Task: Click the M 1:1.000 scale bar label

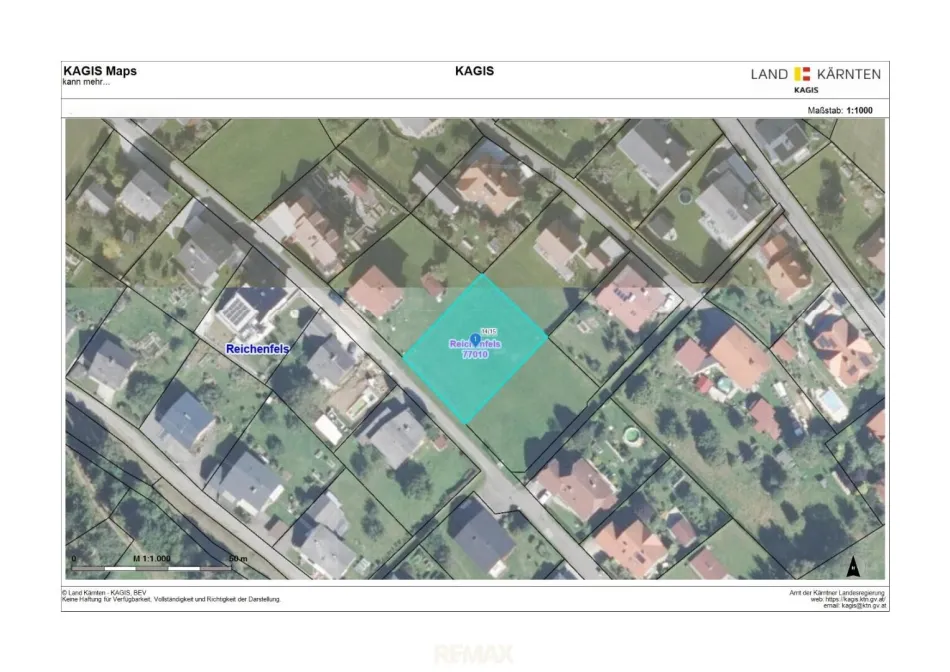Action: click(151, 559)
